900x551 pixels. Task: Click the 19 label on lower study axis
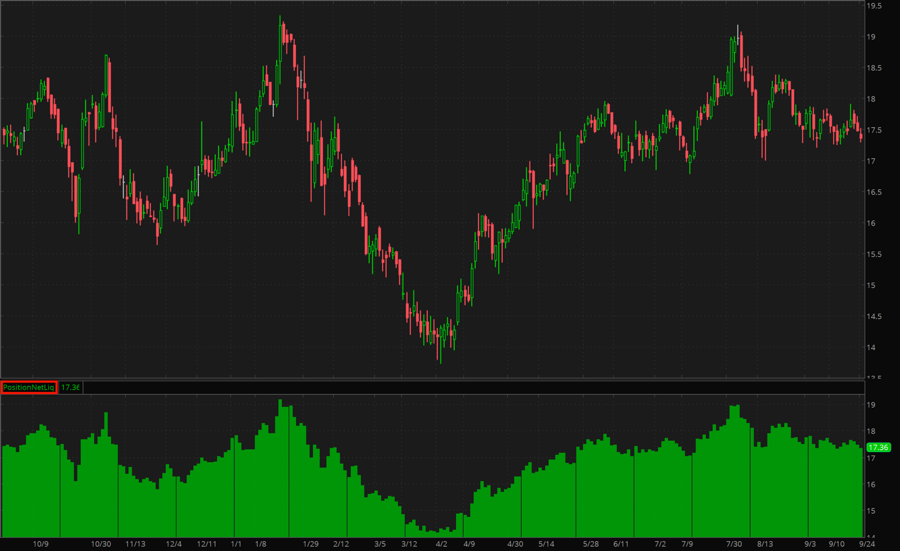[871, 406]
